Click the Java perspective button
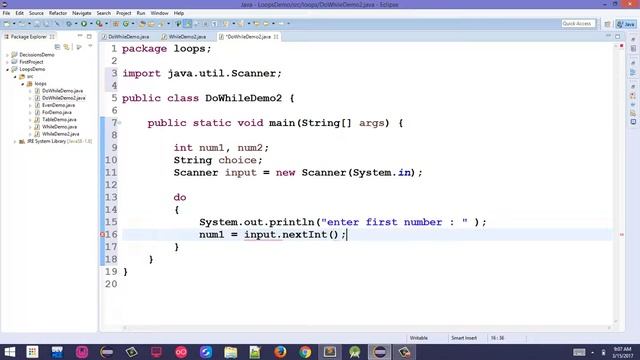The image size is (640, 360). coord(626,24)
